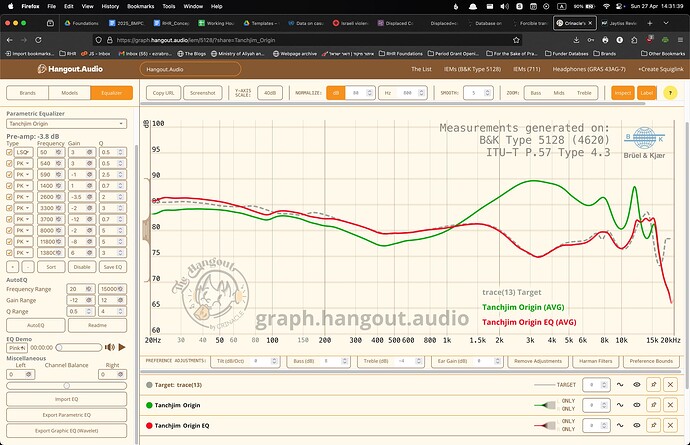Screen dimensions: 690x445
Task: Remove the last EQ filter band
Action: pos(28,267)
